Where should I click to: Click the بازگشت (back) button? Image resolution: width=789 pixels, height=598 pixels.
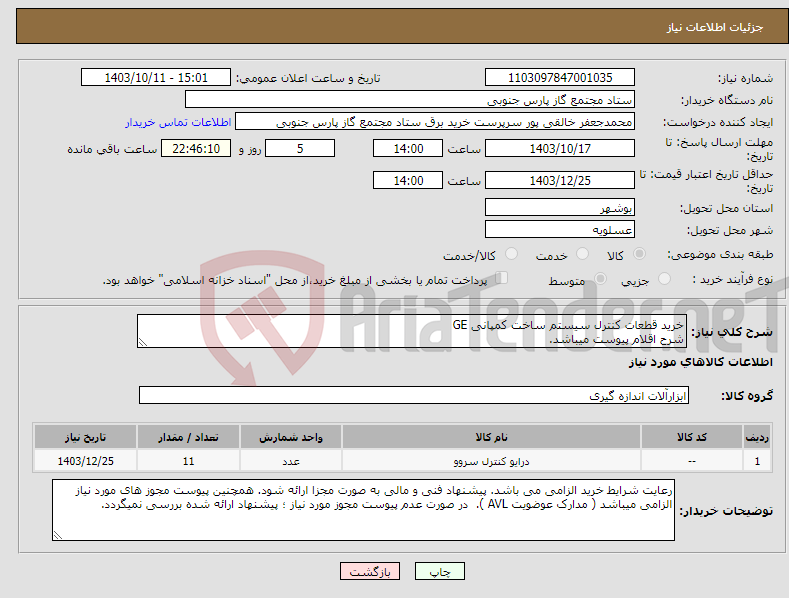[x=370, y=571]
